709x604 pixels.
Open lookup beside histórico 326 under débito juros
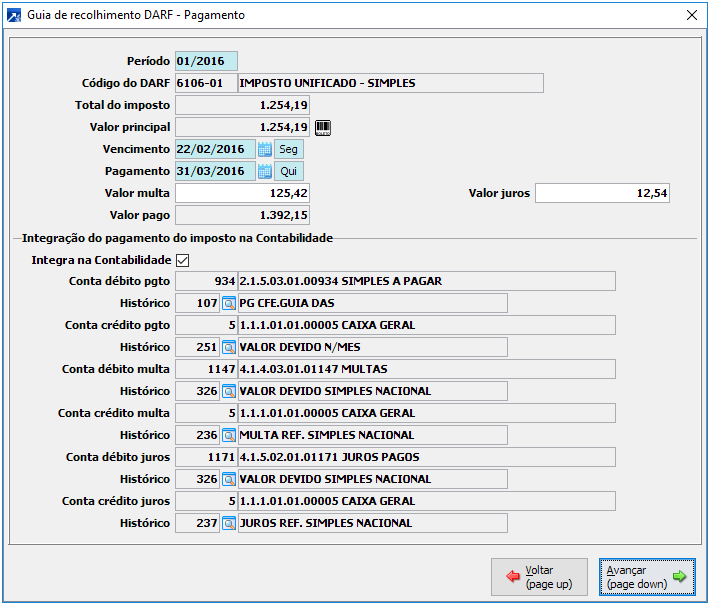[229, 479]
